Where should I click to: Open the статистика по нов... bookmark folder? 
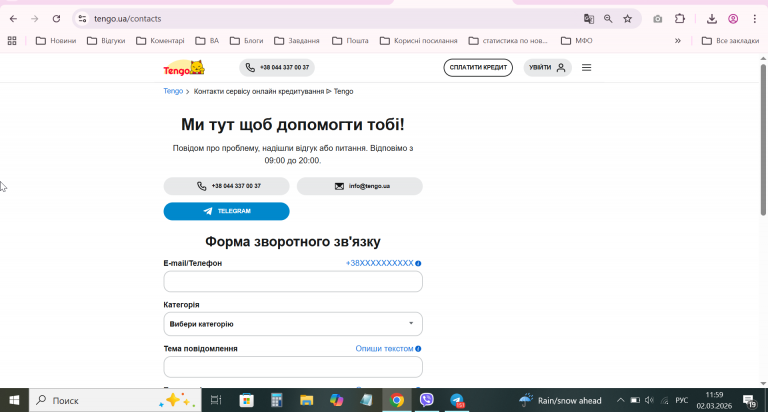coord(508,41)
